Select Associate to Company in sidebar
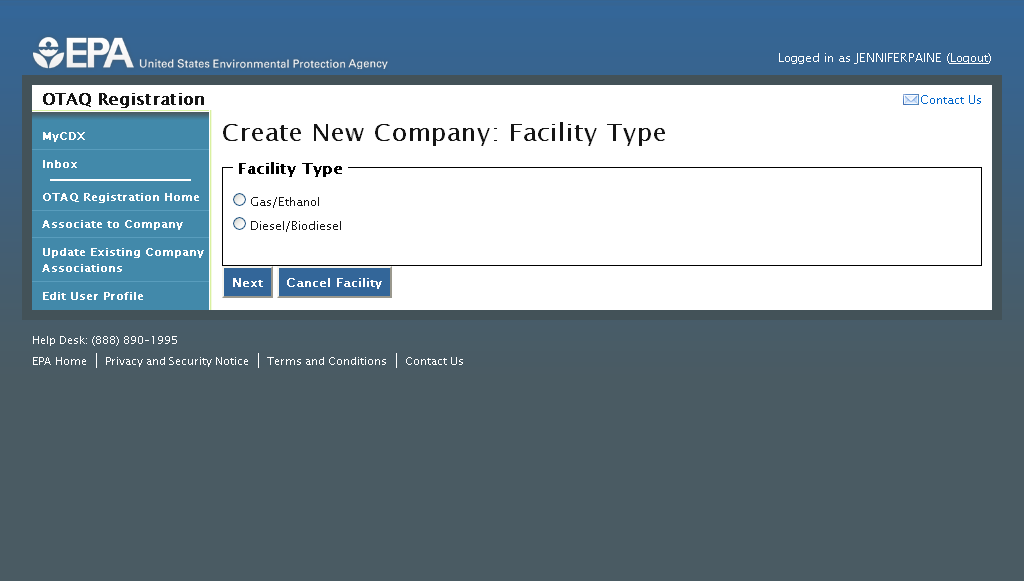 pos(112,224)
